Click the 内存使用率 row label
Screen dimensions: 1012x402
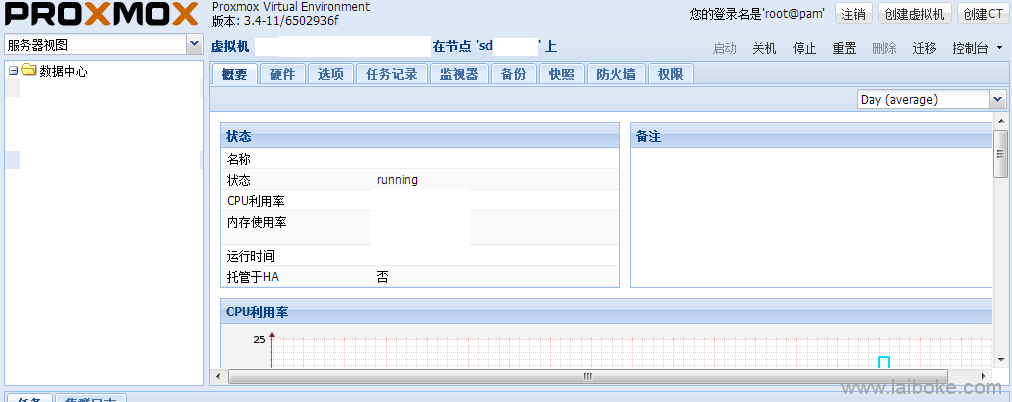point(257,223)
